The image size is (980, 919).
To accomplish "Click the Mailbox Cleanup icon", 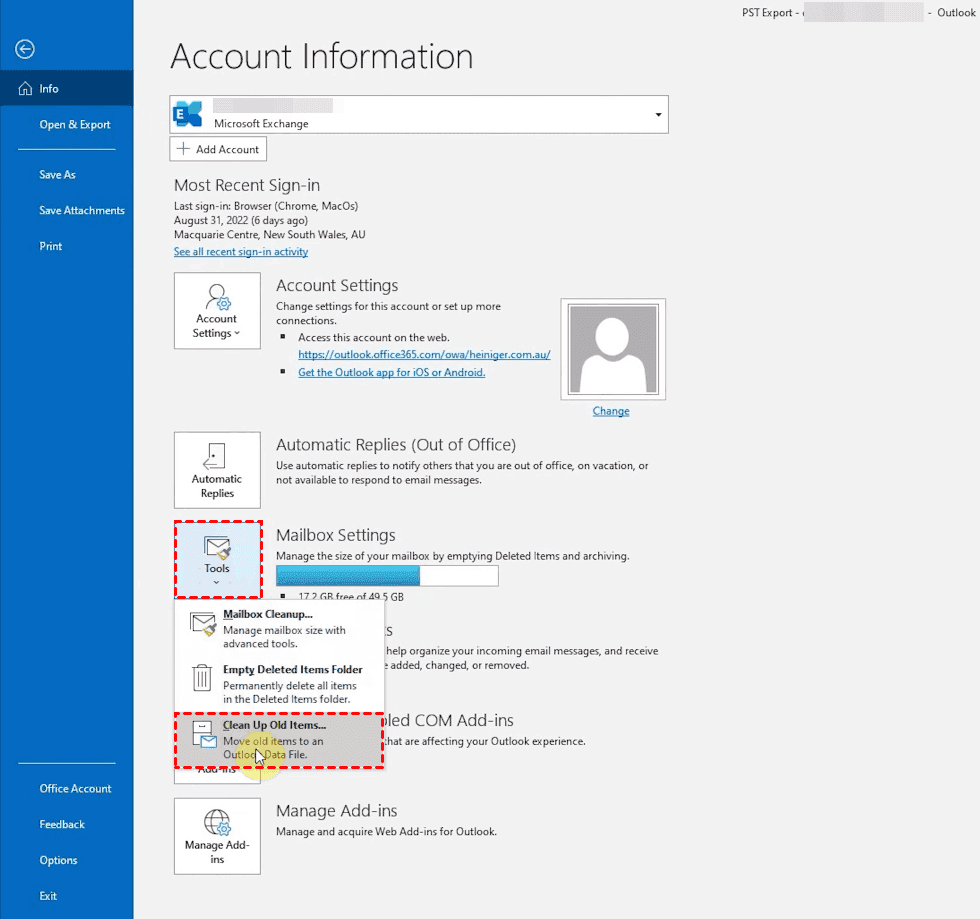I will (203, 624).
